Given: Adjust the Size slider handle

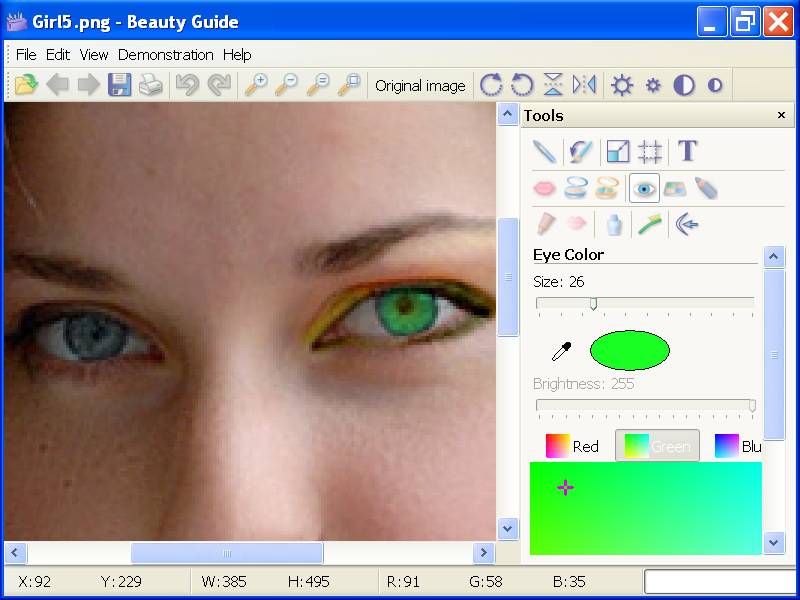Looking at the screenshot, I should pyautogui.click(x=593, y=304).
